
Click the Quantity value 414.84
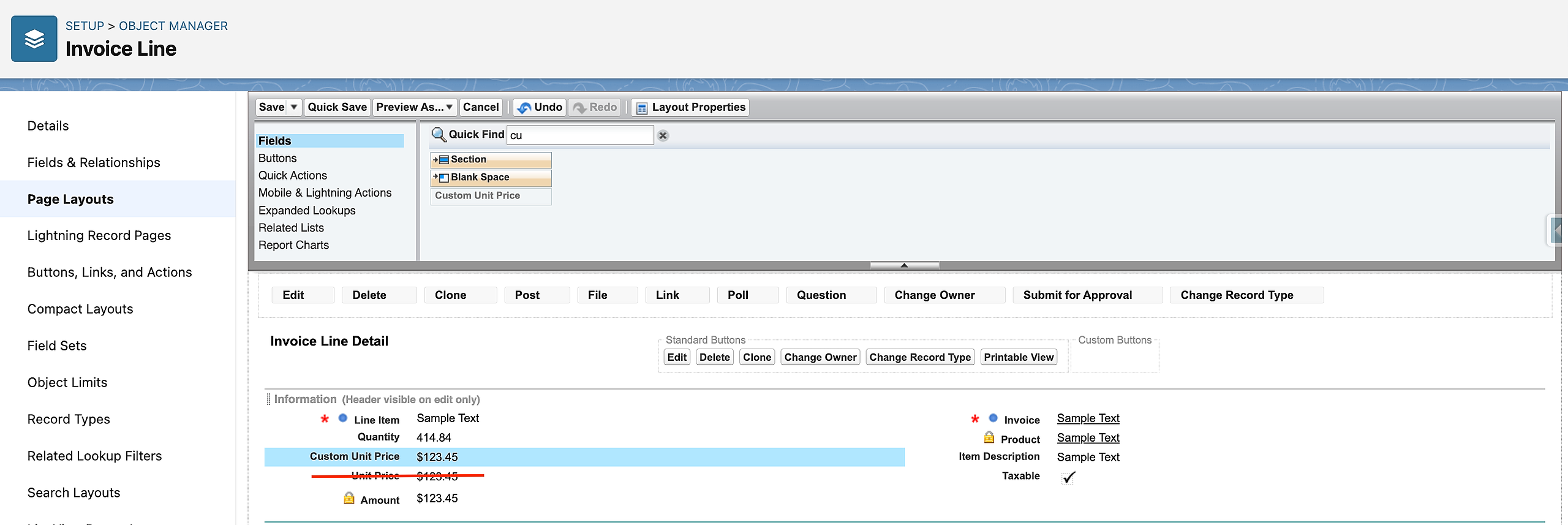coord(434,438)
